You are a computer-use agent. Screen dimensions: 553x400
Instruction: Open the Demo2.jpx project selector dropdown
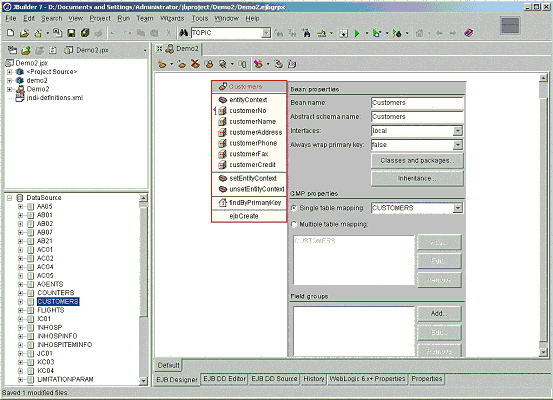tap(145, 51)
